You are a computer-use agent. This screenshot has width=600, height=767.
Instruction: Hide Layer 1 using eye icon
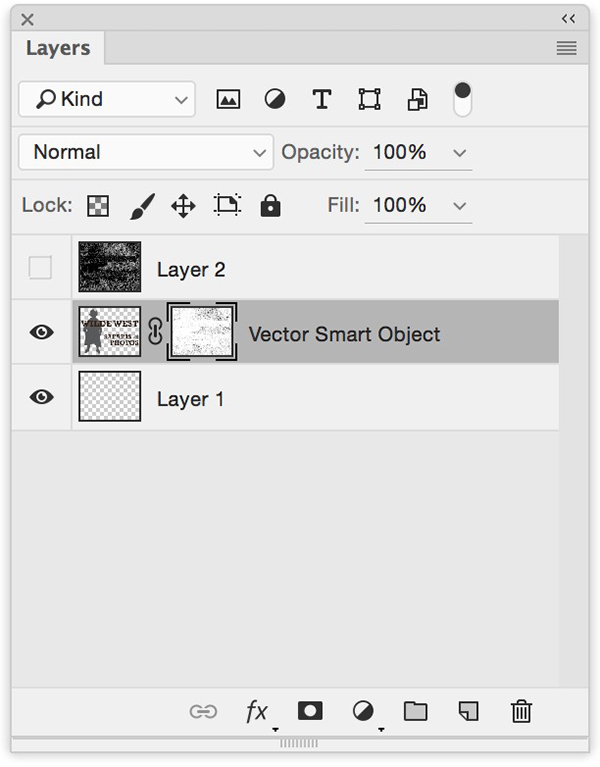click(x=42, y=397)
